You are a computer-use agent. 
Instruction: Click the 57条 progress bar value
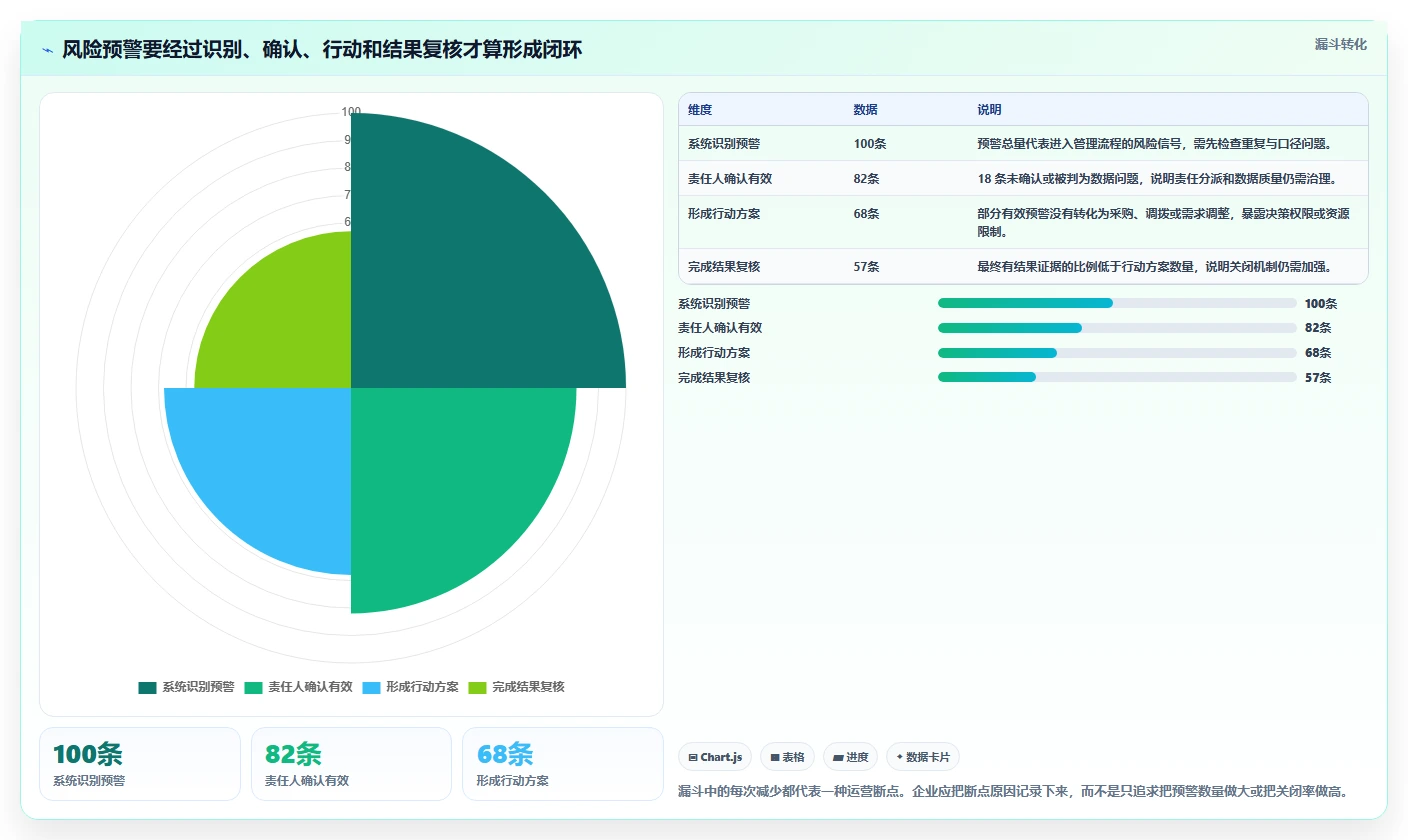pos(1318,378)
